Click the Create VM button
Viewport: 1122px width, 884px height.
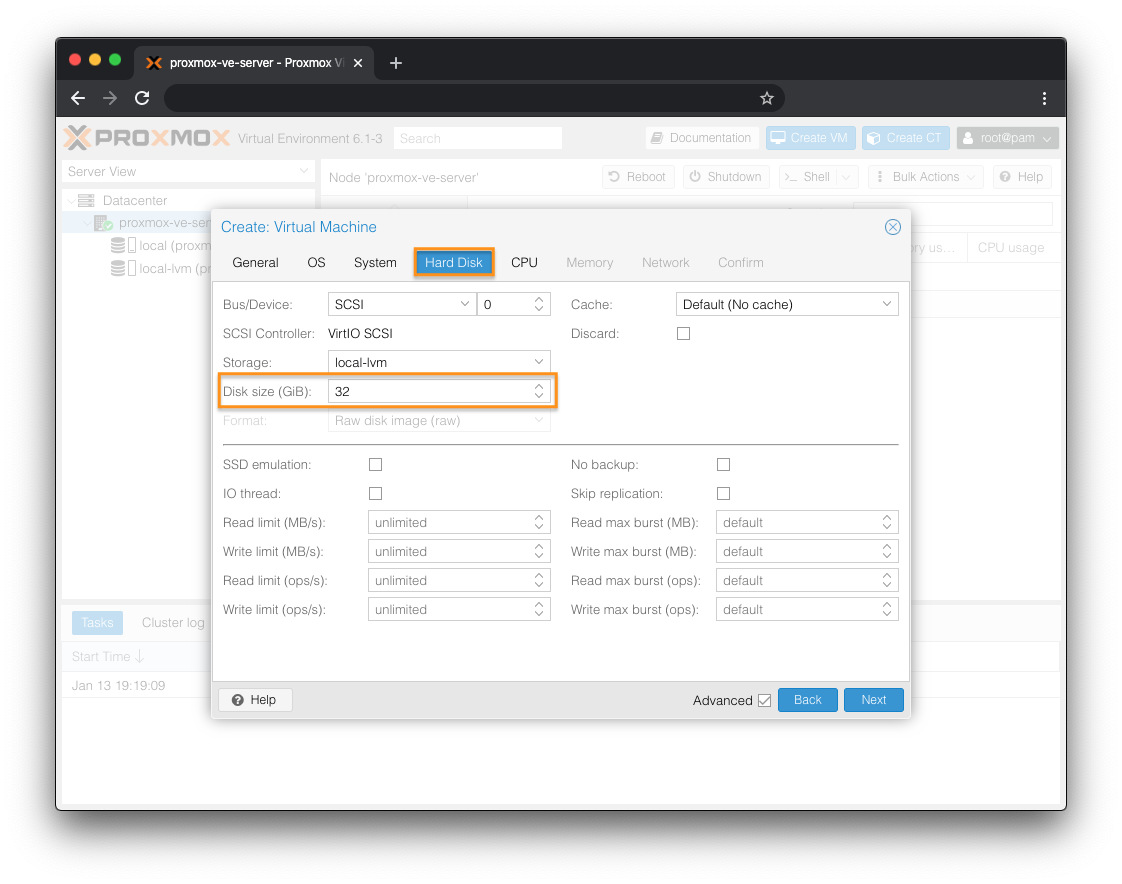(811, 138)
